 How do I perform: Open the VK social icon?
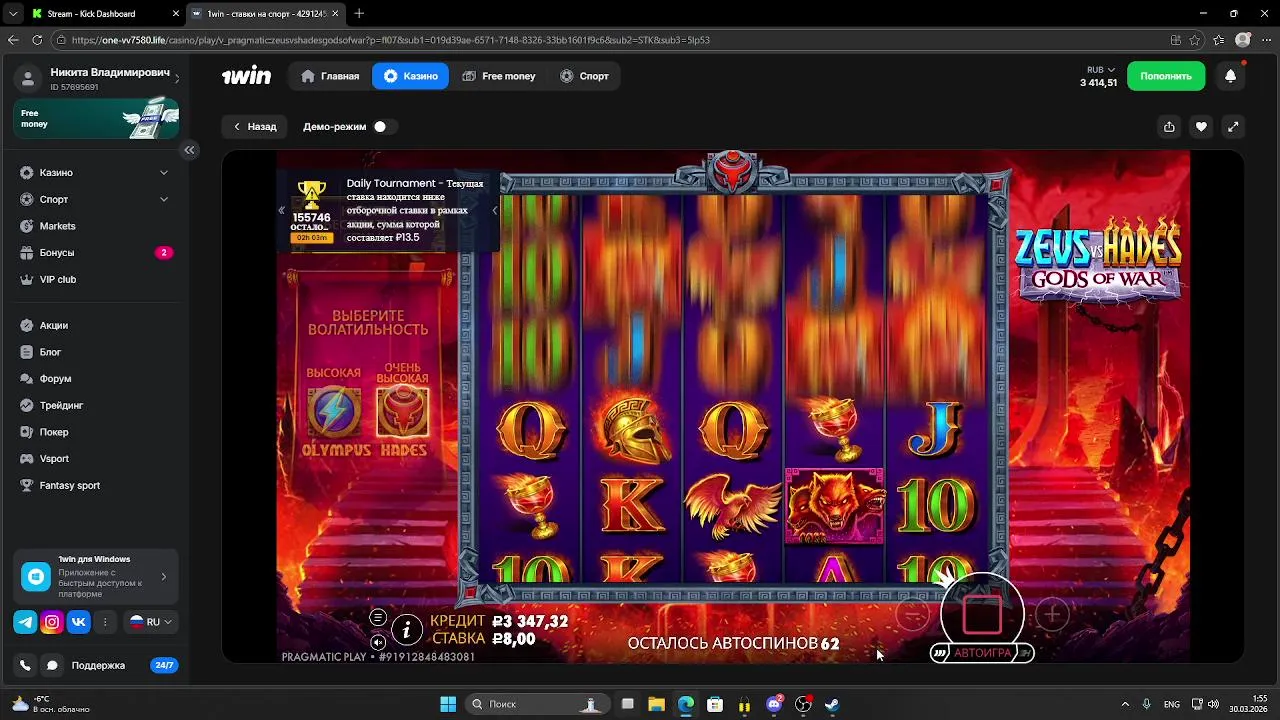[x=79, y=622]
